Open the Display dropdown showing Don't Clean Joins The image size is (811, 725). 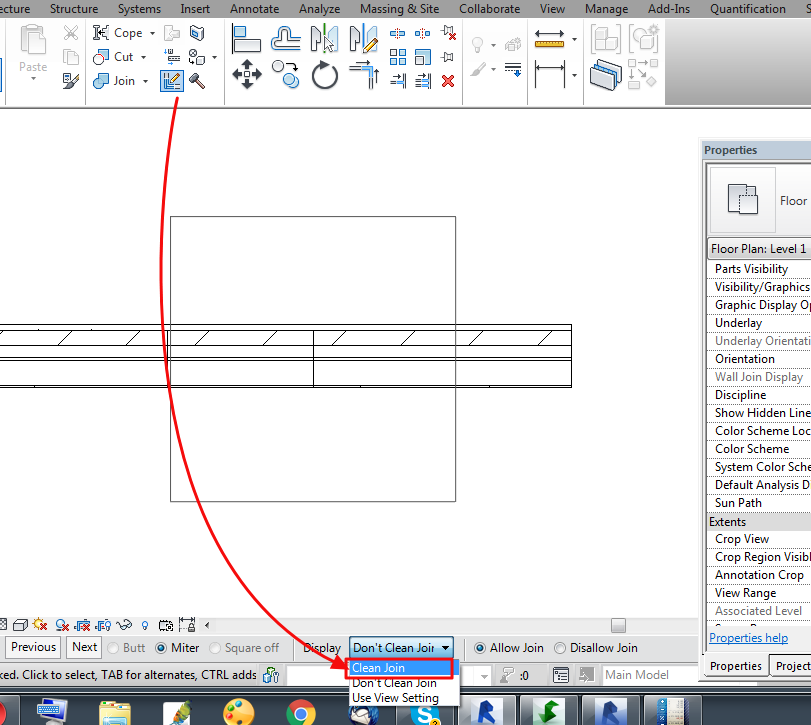coord(400,647)
